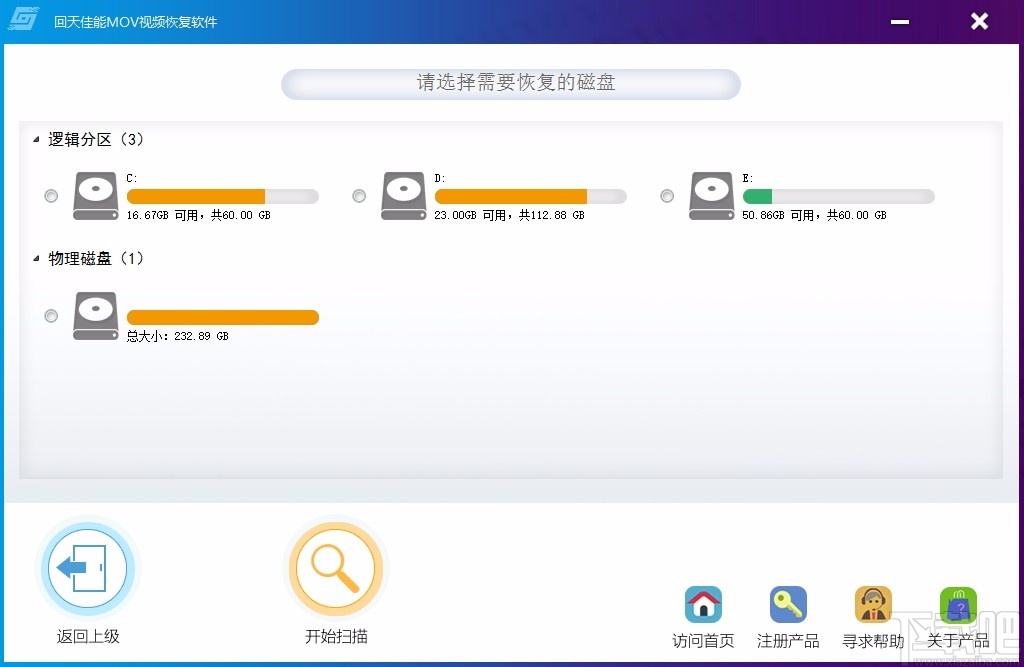
Task: Click the C: drive disk icon
Action: point(95,195)
